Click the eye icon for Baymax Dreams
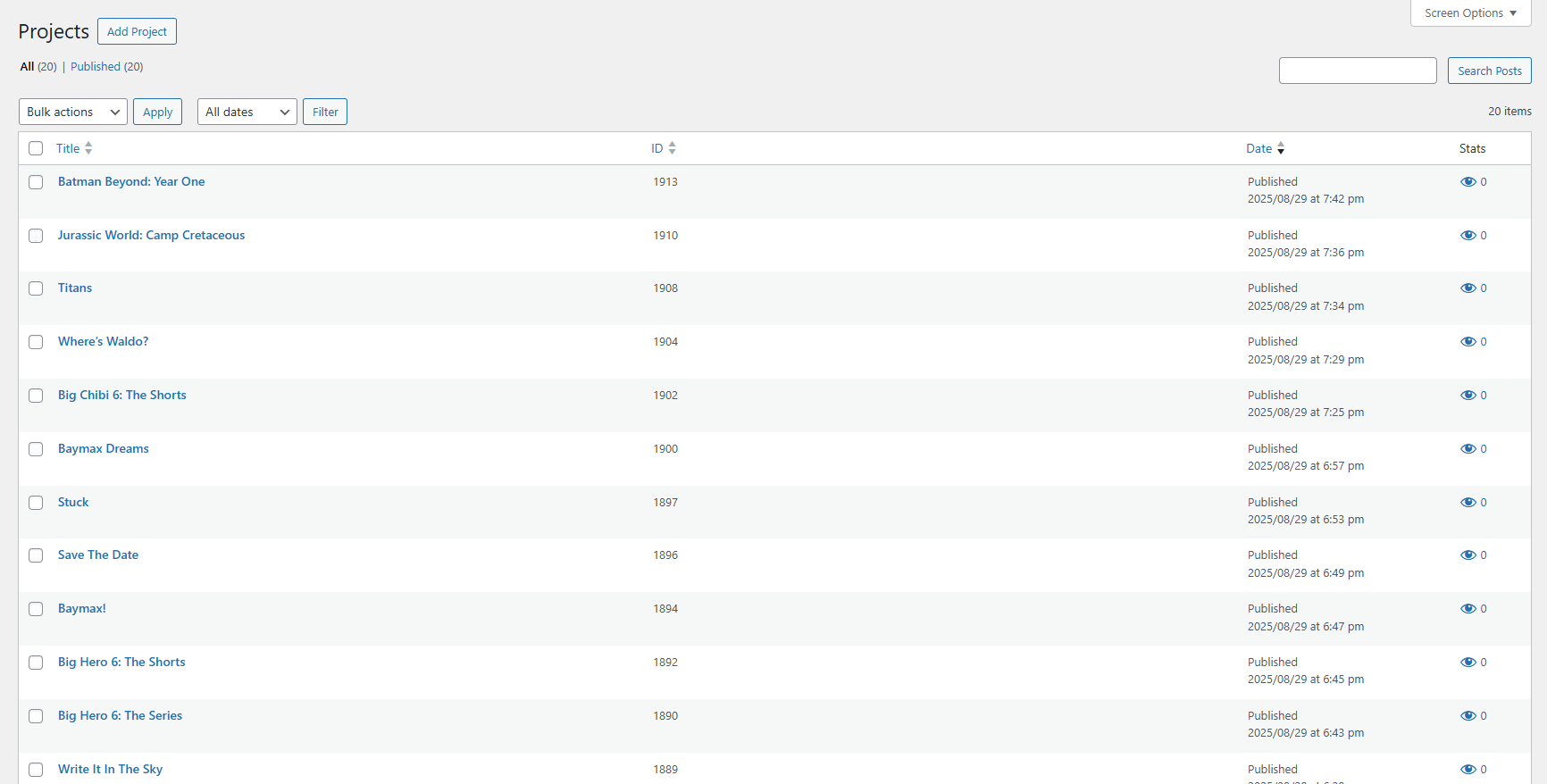 tap(1468, 449)
